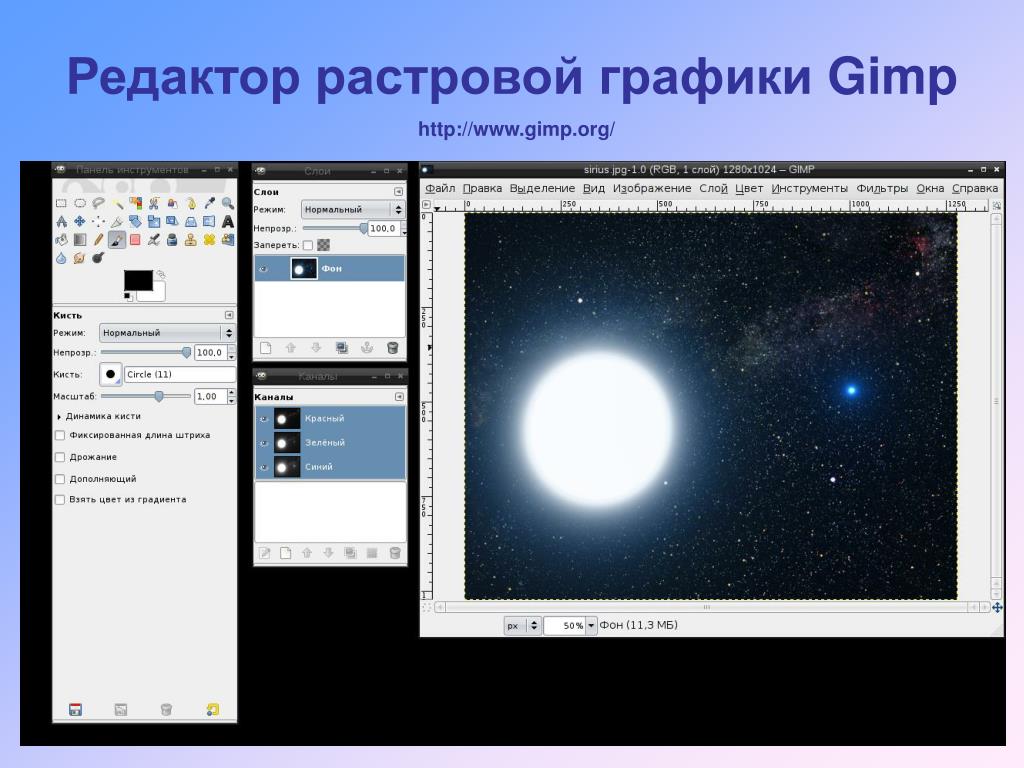
Task: Open Каналы panel tab menu arrow
Action: tap(399, 396)
